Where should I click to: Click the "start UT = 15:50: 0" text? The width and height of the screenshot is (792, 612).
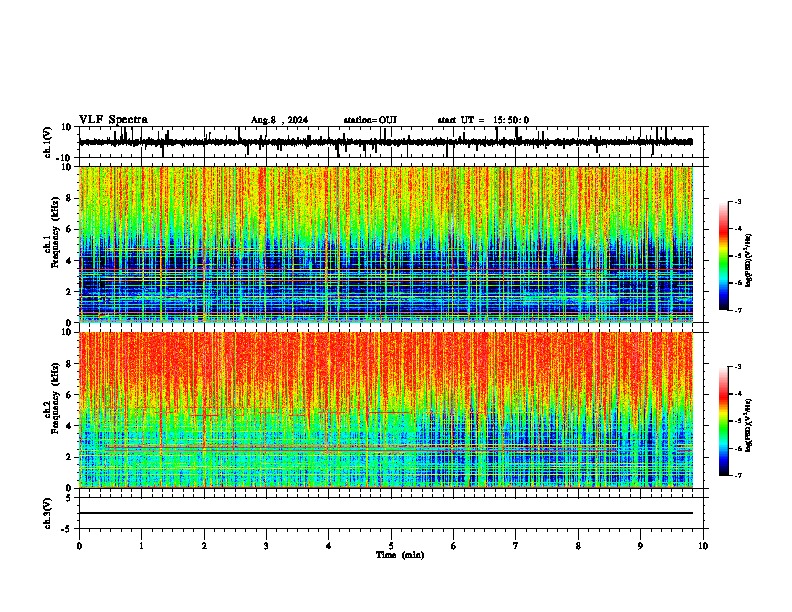click(x=483, y=120)
